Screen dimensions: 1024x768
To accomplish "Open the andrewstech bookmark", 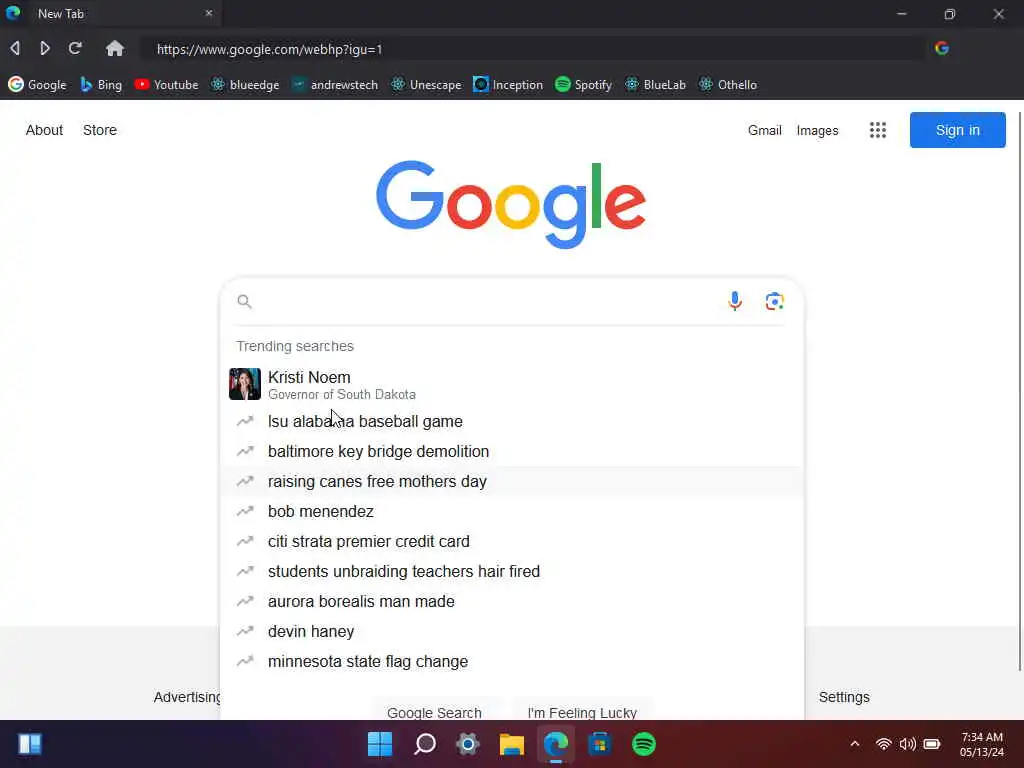I will point(334,84).
